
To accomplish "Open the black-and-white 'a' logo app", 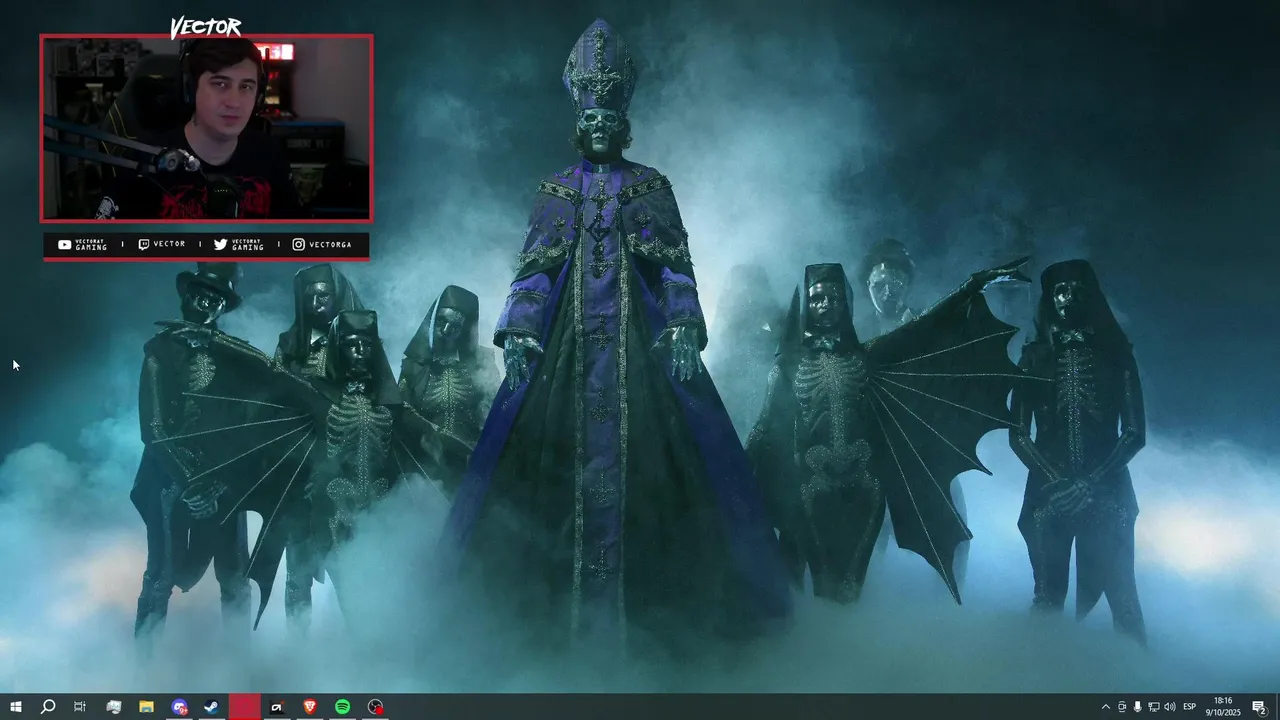I will (x=277, y=707).
